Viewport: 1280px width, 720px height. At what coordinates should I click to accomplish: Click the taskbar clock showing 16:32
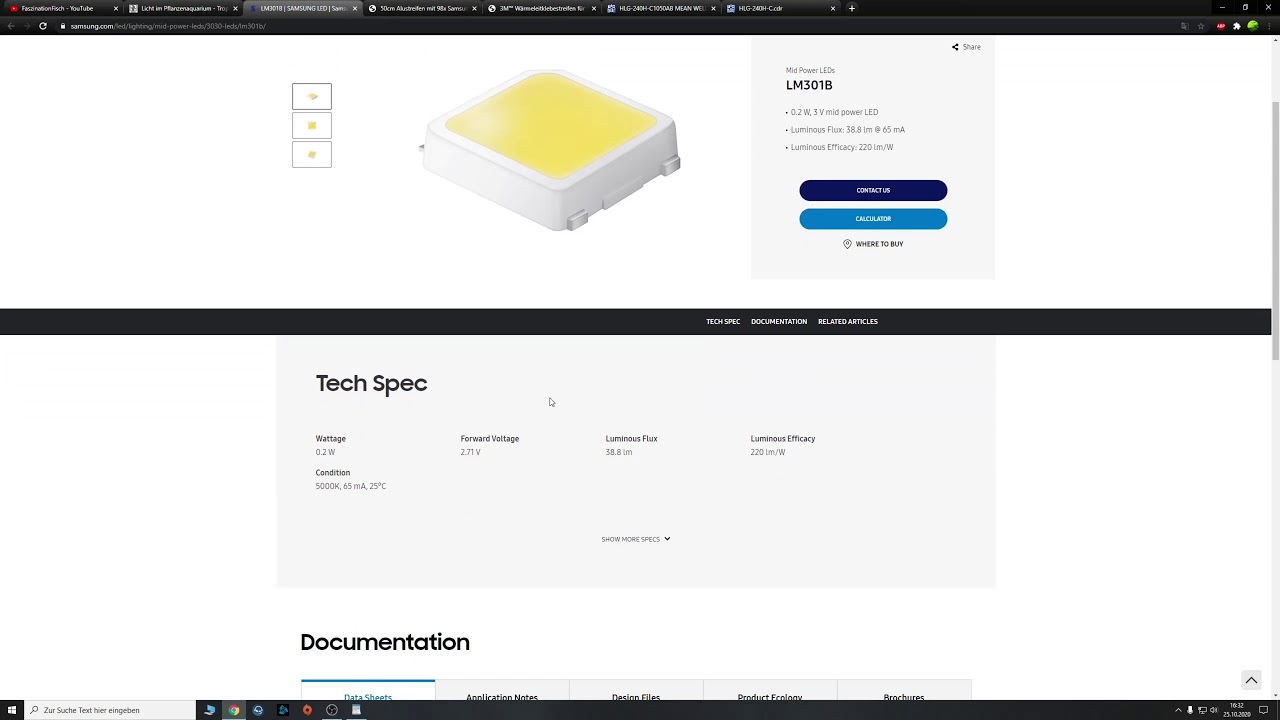click(1237, 710)
